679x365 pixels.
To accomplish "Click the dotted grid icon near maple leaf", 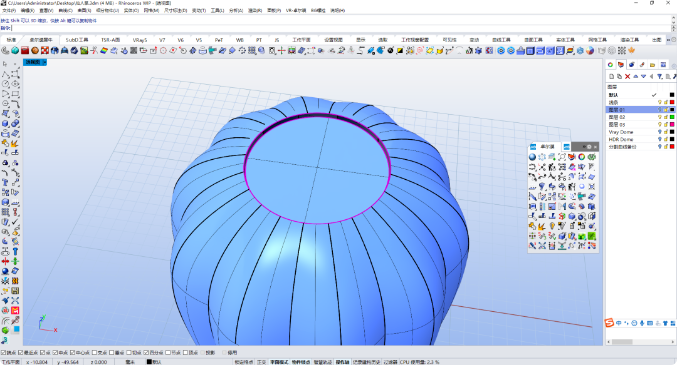I will [622, 51].
